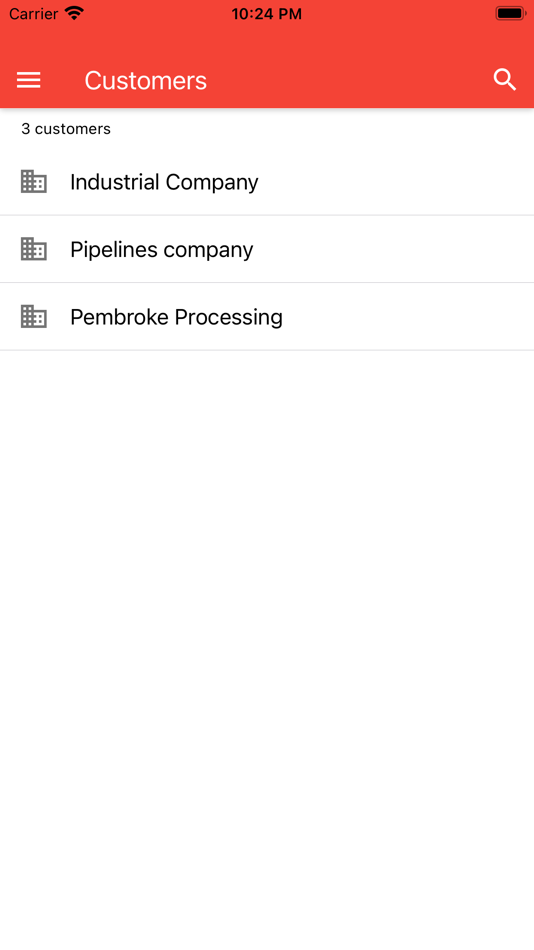Screen dimensions: 534x950
Task: Open the hamburger navigation menu
Action: pos(28,80)
